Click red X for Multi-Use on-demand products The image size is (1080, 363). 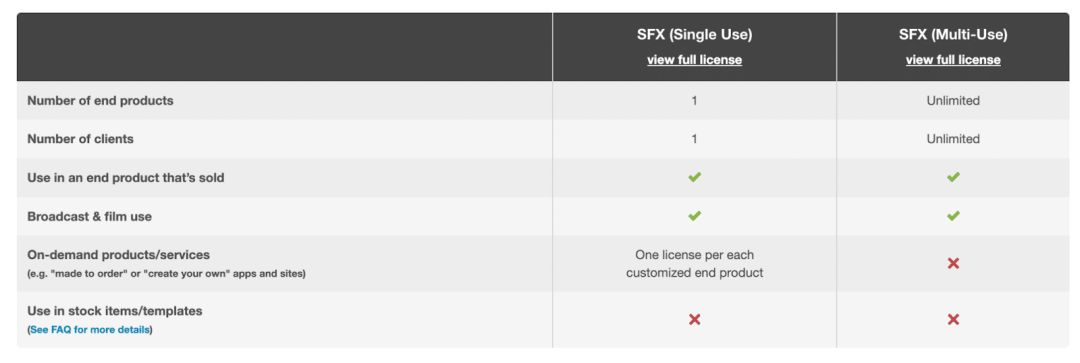pyautogui.click(x=953, y=264)
